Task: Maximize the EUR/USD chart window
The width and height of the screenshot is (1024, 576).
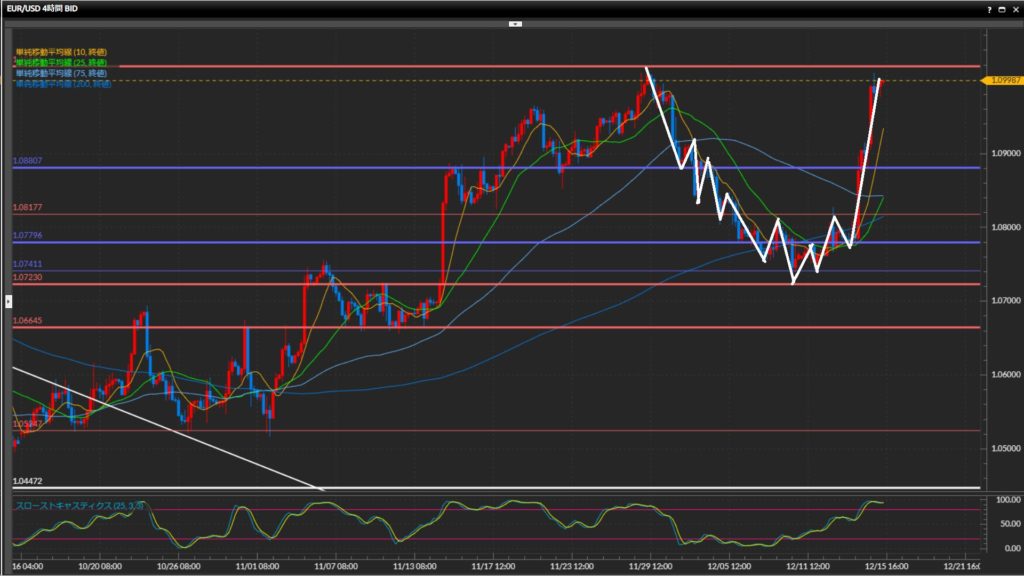Action: (x=1001, y=8)
